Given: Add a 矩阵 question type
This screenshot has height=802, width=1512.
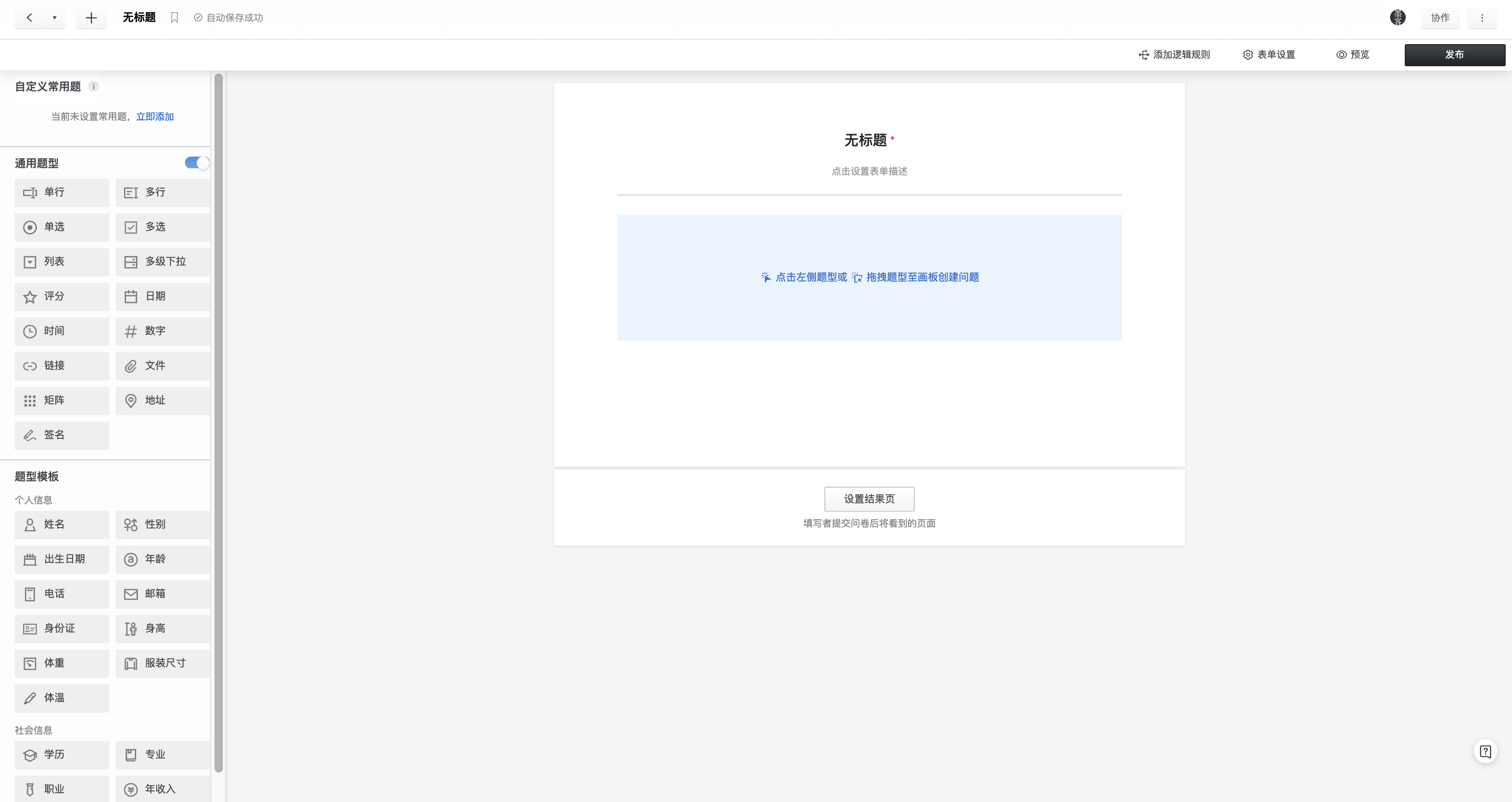Looking at the screenshot, I should coord(62,400).
